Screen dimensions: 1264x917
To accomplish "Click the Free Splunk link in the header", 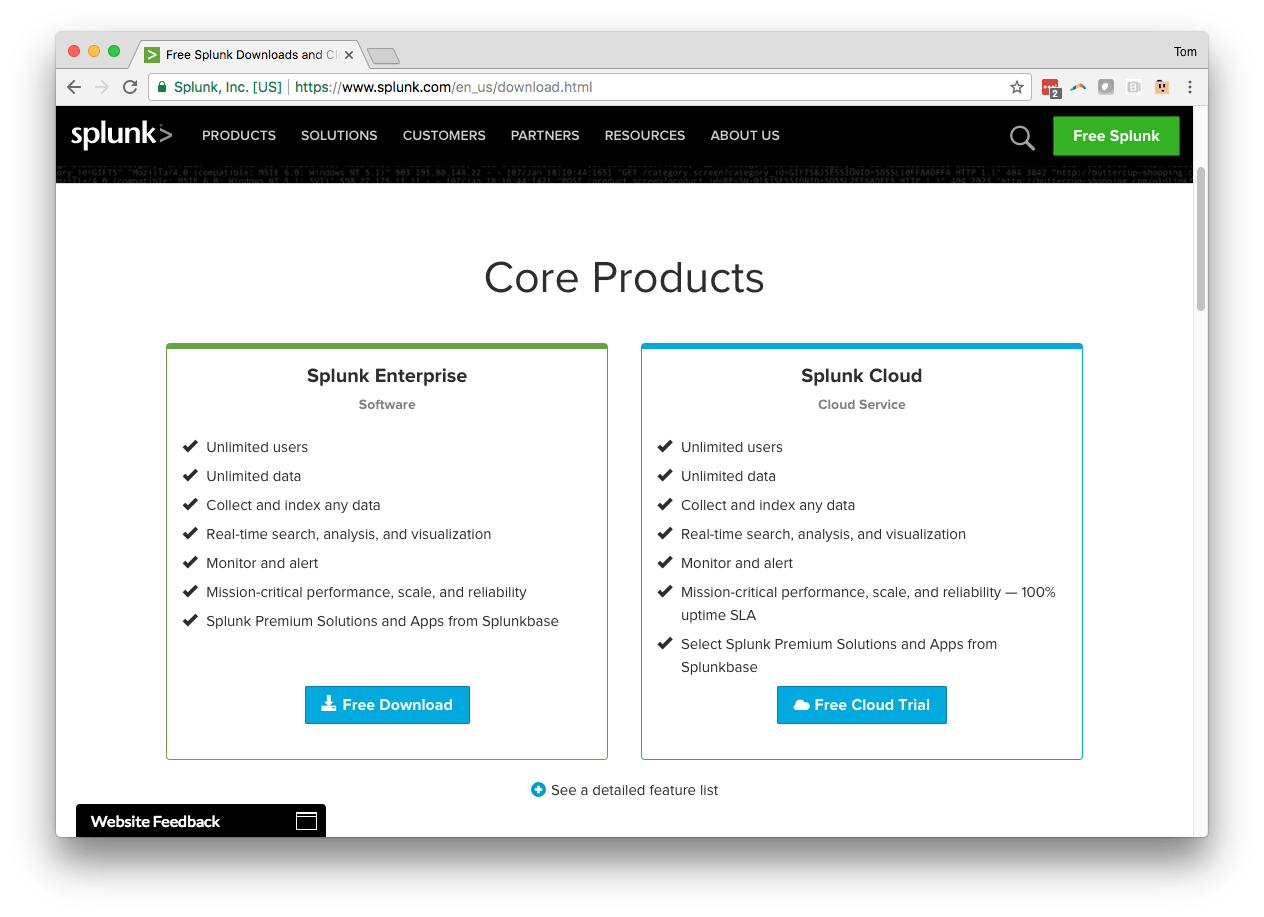I will pyautogui.click(x=1116, y=135).
